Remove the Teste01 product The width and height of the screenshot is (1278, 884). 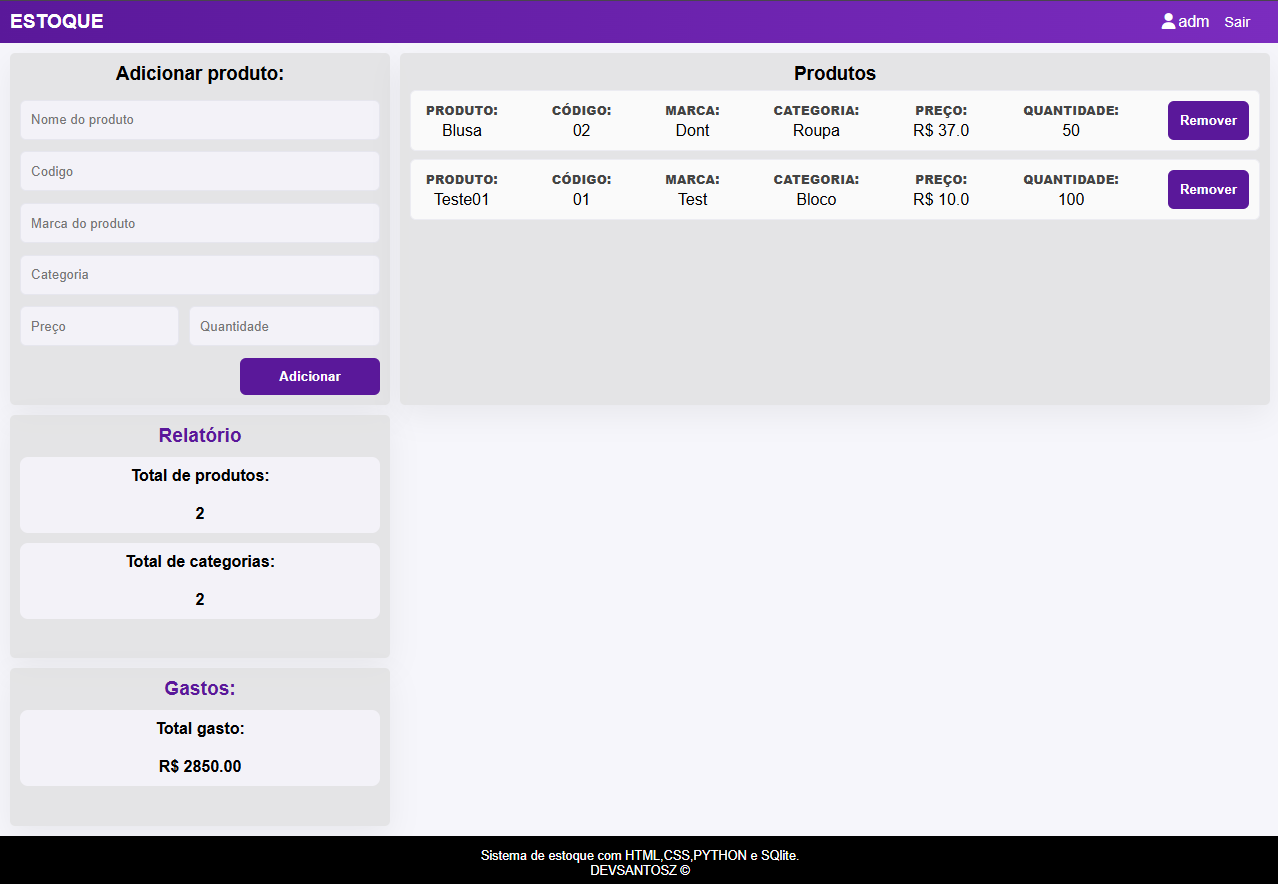point(1208,189)
